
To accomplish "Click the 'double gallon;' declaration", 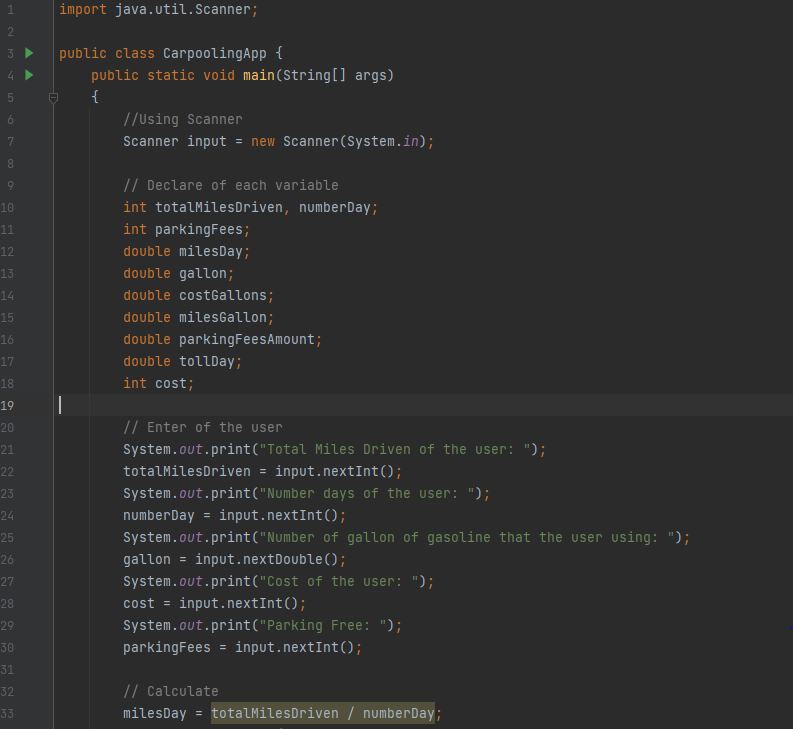I will coord(179,274).
